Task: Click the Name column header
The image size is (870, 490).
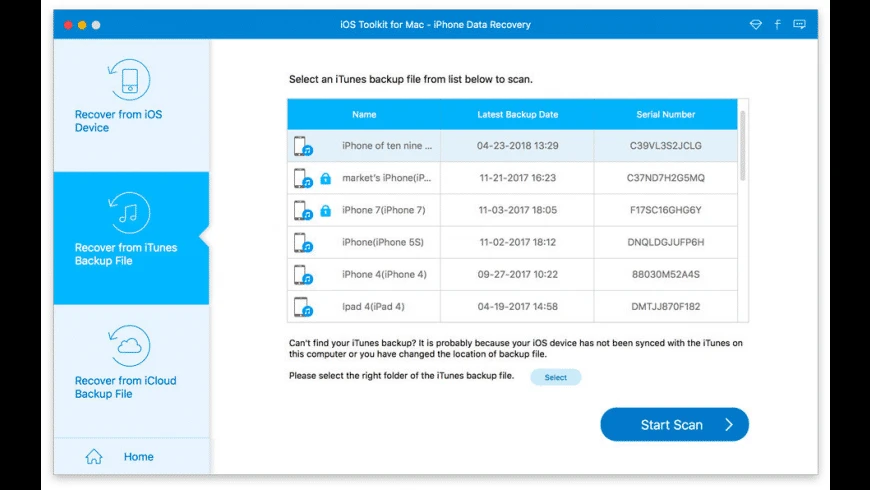Action: click(364, 114)
